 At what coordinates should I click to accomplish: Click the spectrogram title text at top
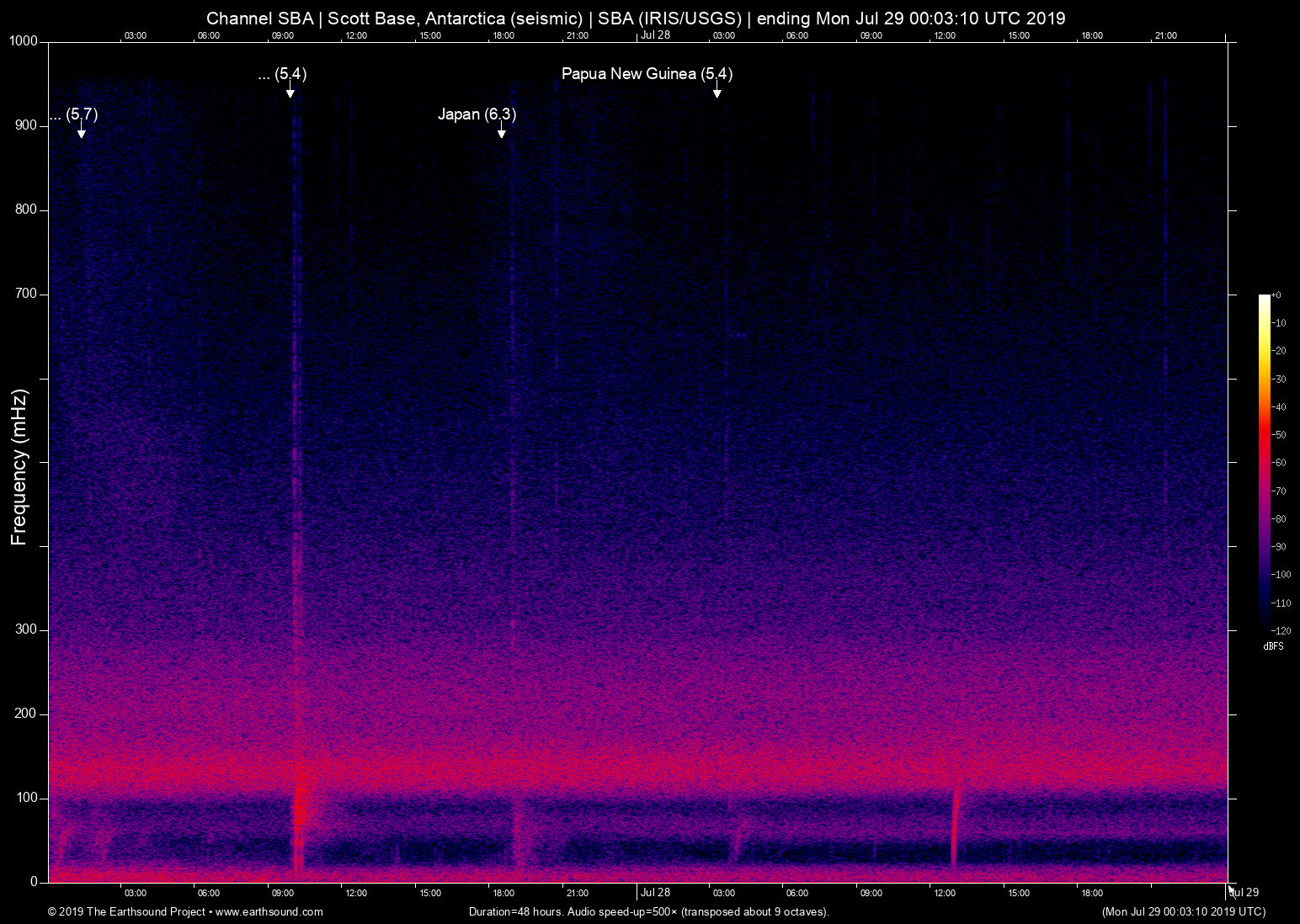tap(636, 18)
